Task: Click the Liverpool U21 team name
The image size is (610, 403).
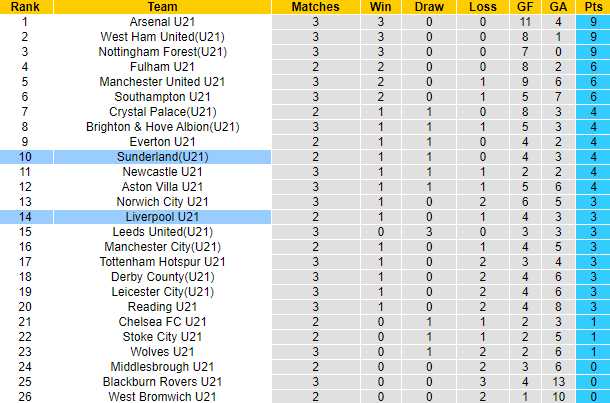Action: pos(163,217)
